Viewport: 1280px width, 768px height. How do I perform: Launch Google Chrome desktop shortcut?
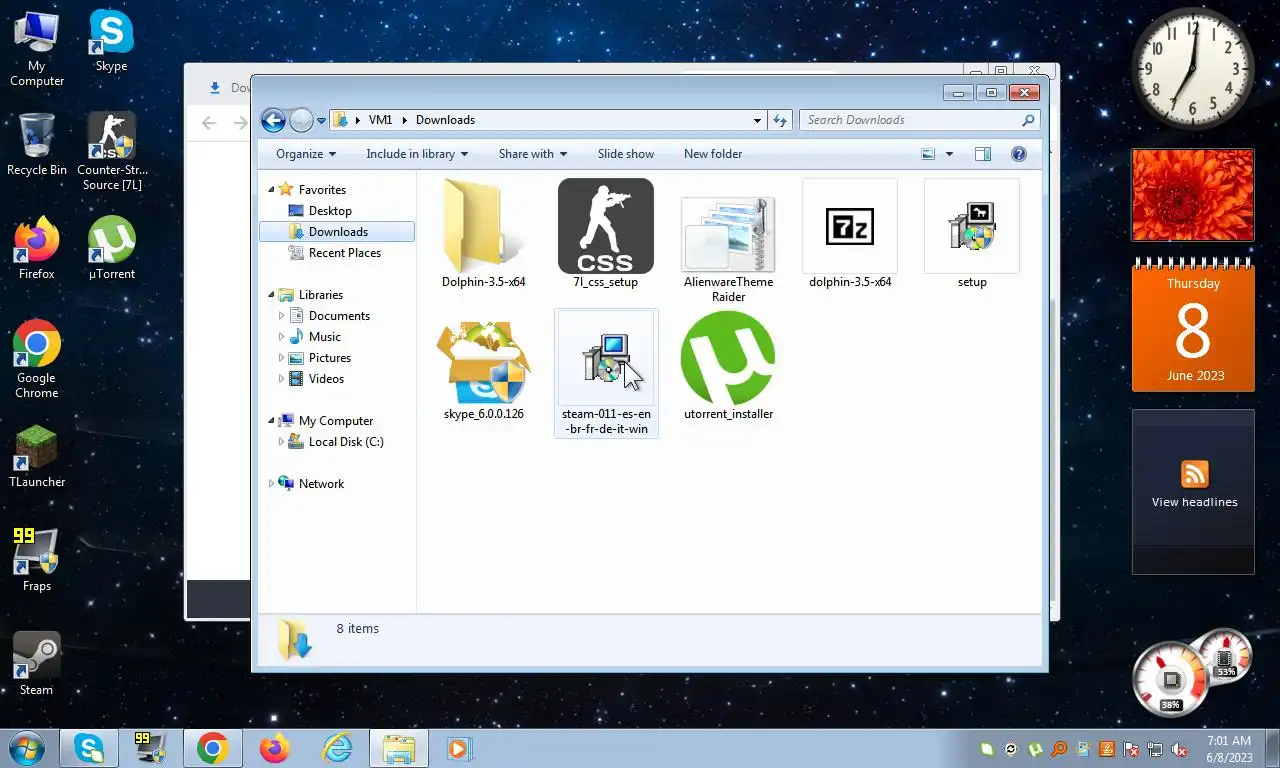(37, 360)
